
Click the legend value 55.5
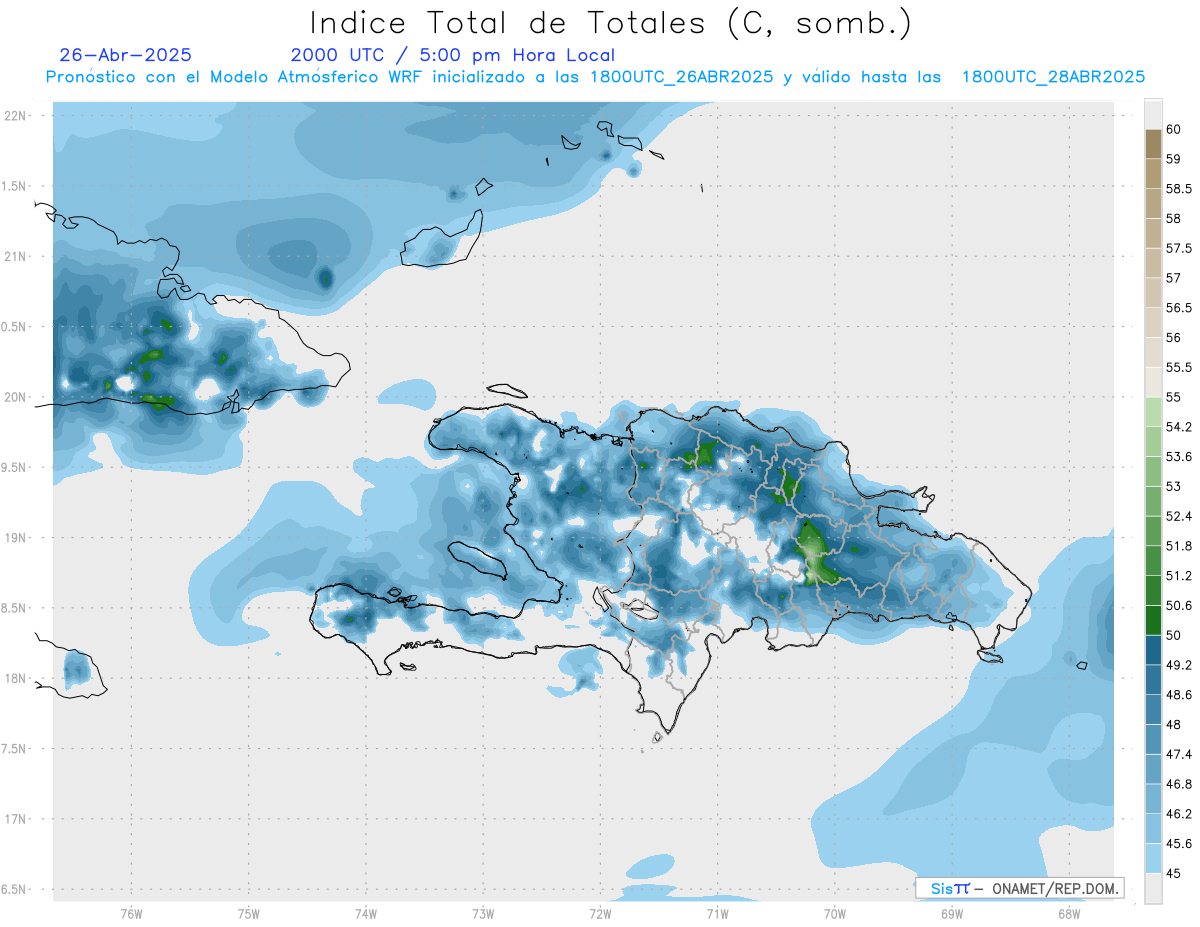(x=1178, y=368)
